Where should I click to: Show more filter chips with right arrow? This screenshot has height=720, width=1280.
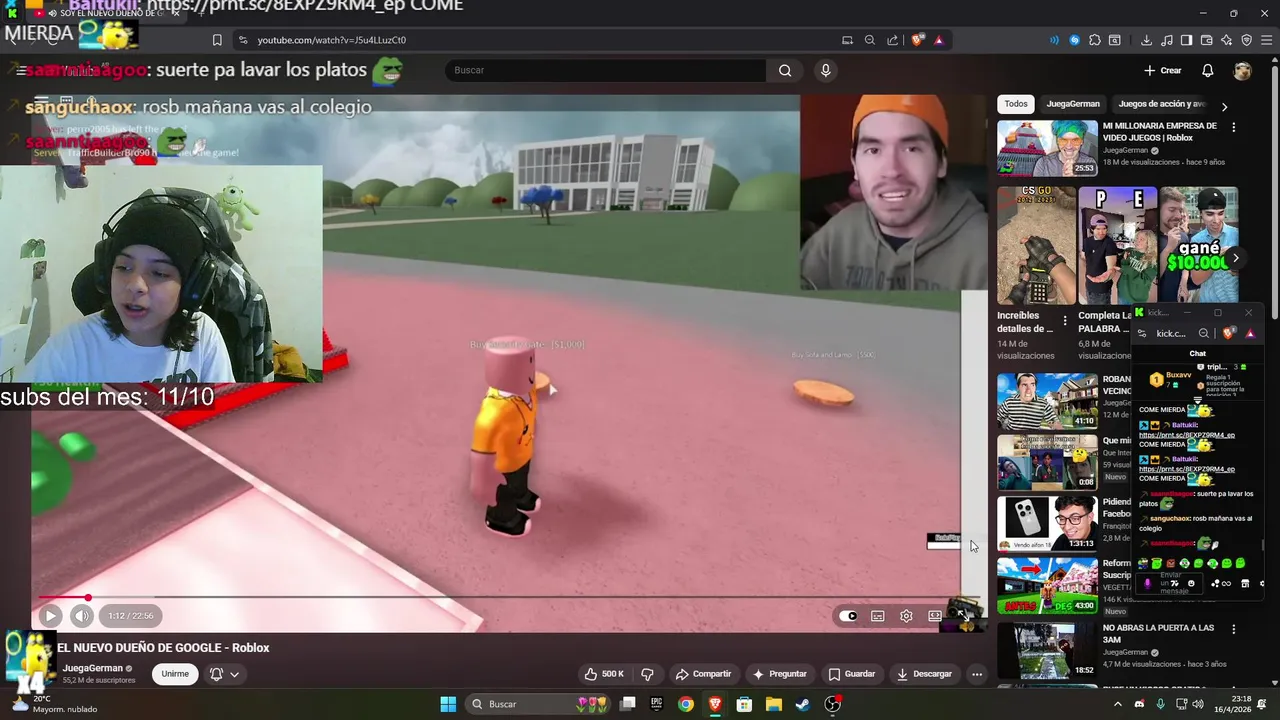point(1224,106)
